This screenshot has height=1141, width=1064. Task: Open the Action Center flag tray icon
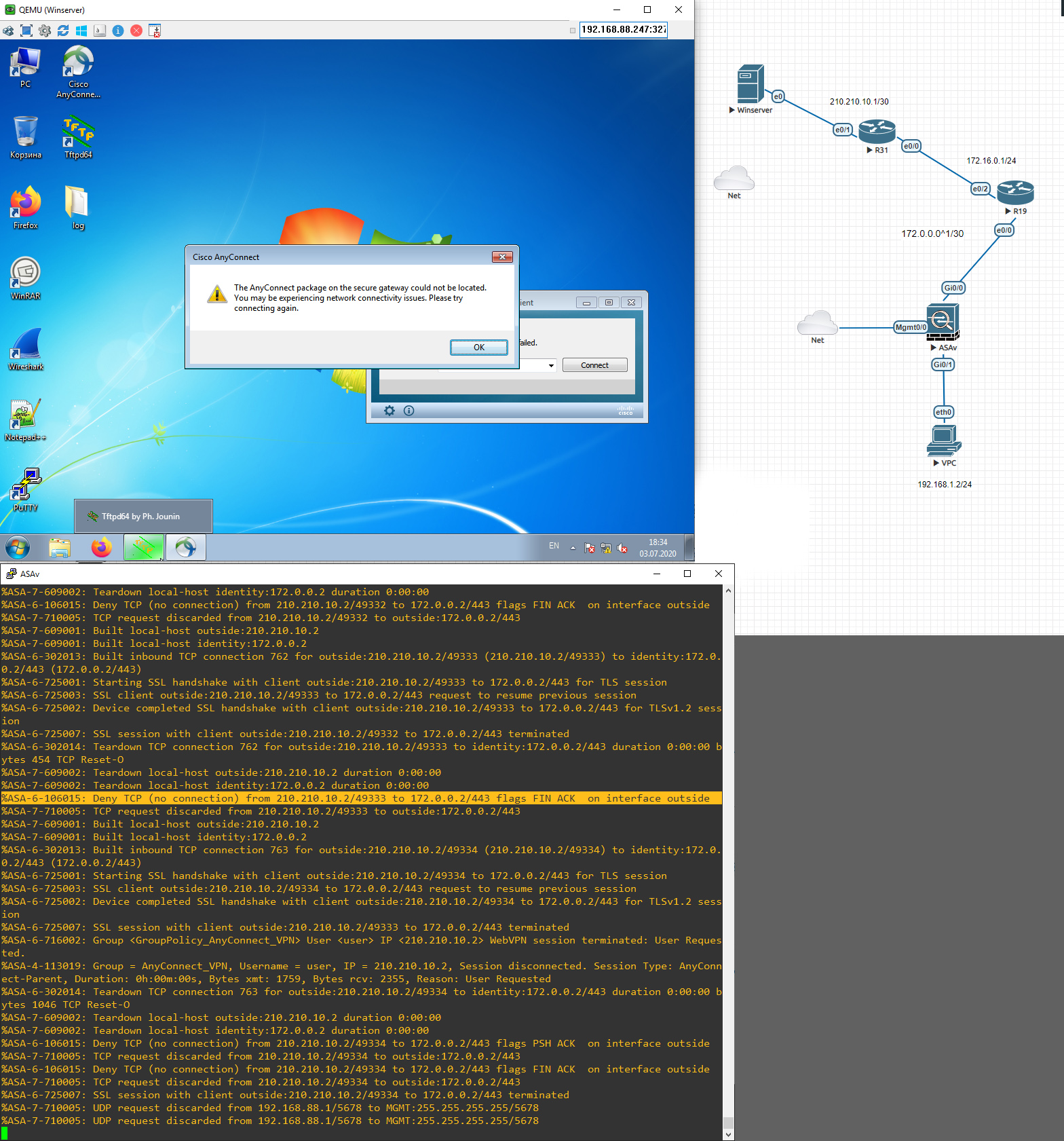pyautogui.click(x=589, y=548)
